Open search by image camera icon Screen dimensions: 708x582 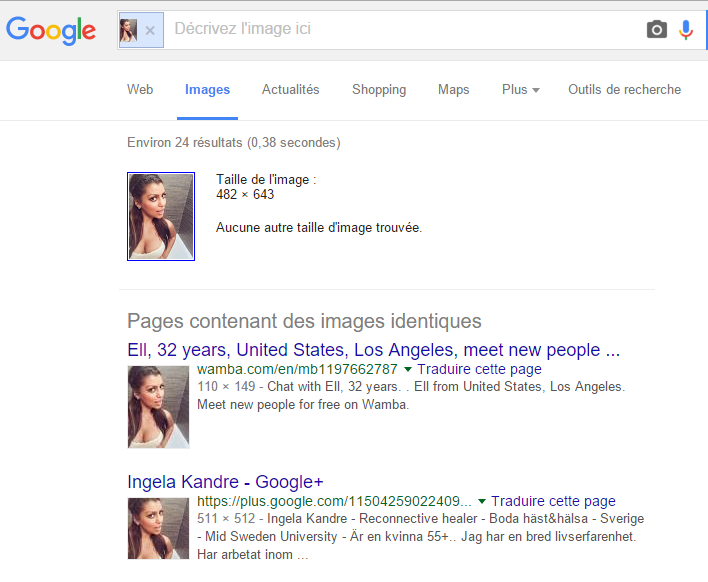657,30
